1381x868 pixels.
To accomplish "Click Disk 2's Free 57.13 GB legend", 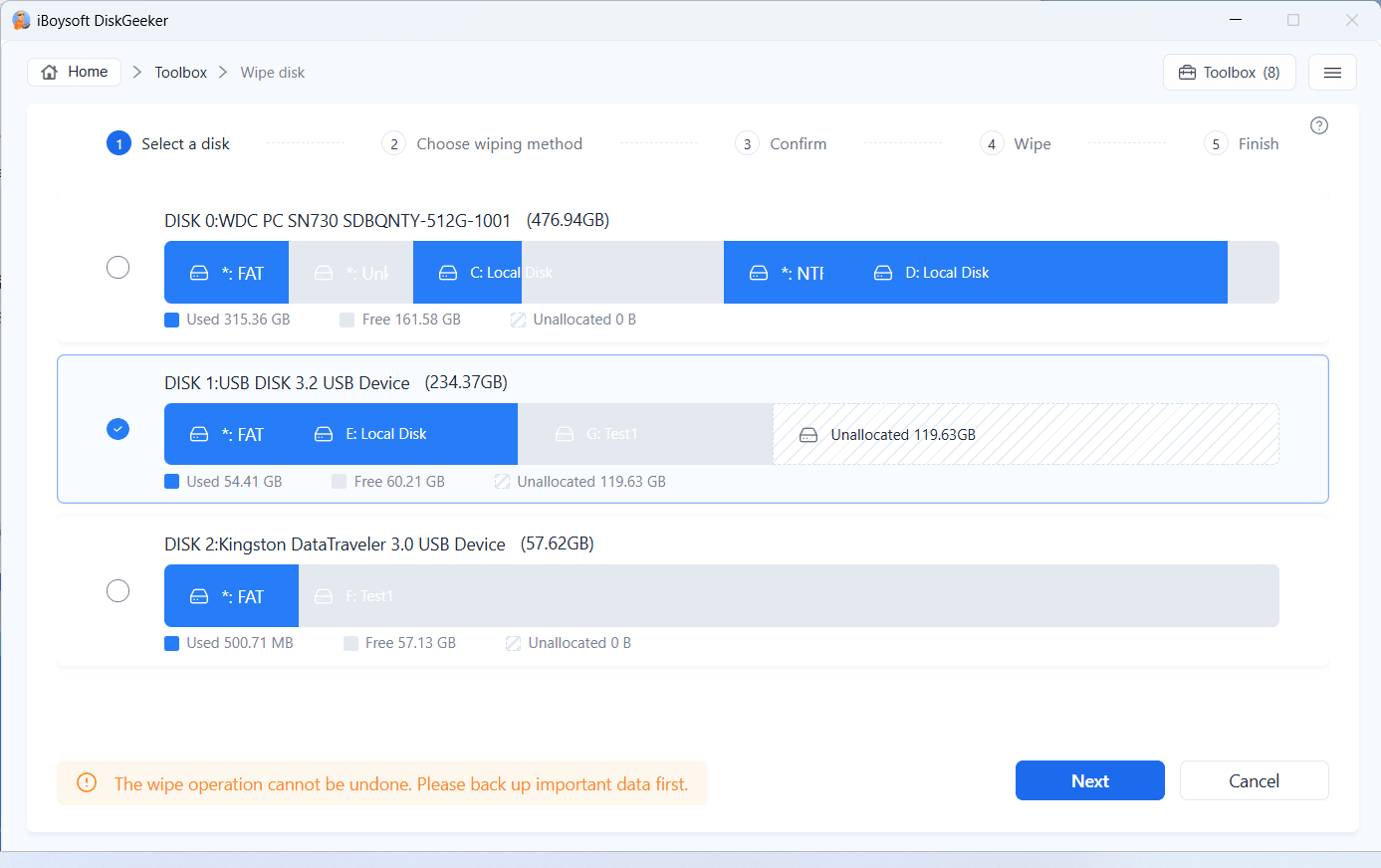I will pos(400,643).
